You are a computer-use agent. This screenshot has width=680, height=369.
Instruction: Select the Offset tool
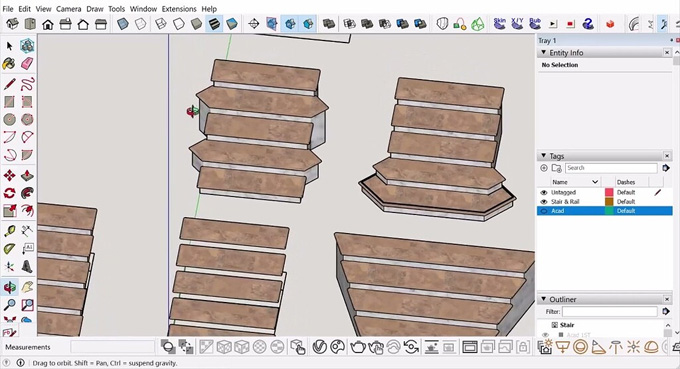pos(27,211)
